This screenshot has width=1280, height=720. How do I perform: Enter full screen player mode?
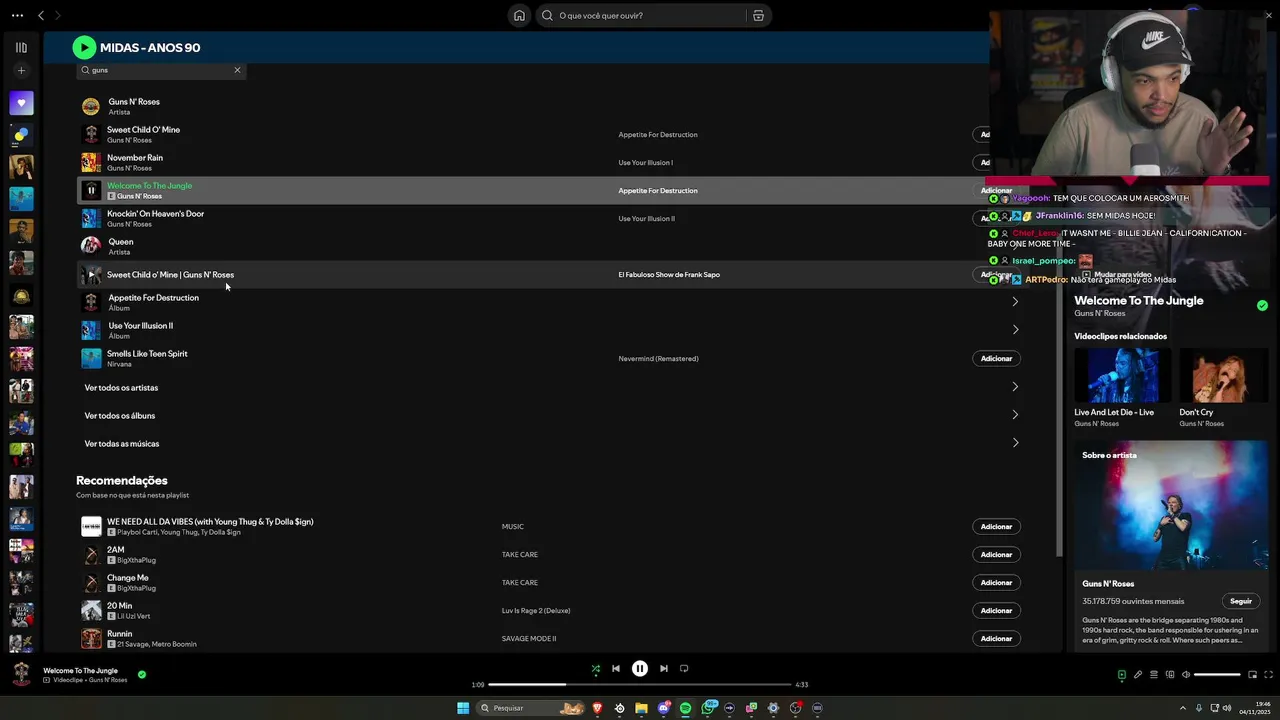click(1268, 675)
